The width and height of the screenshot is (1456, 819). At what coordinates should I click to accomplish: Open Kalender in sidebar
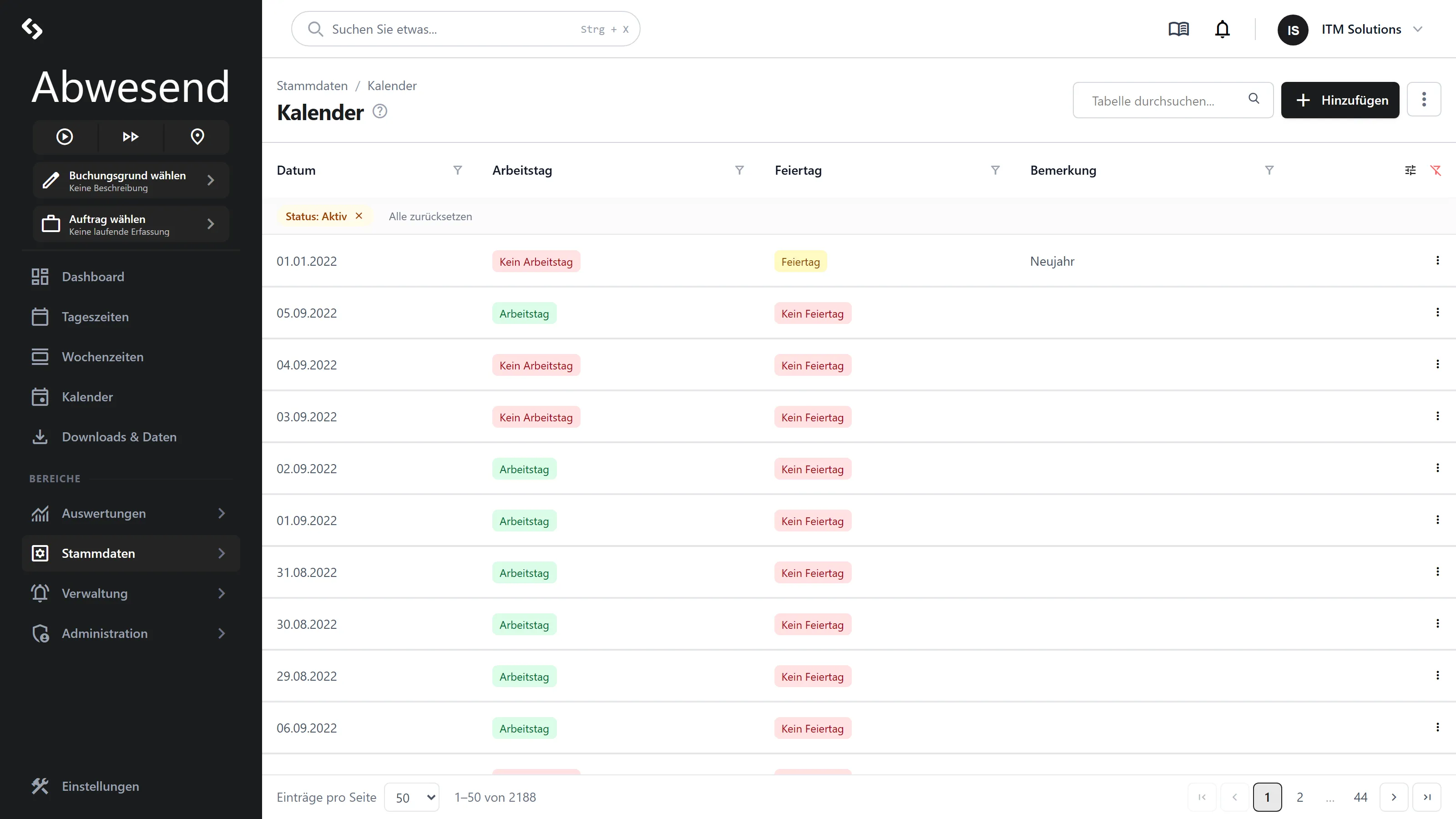point(131,397)
